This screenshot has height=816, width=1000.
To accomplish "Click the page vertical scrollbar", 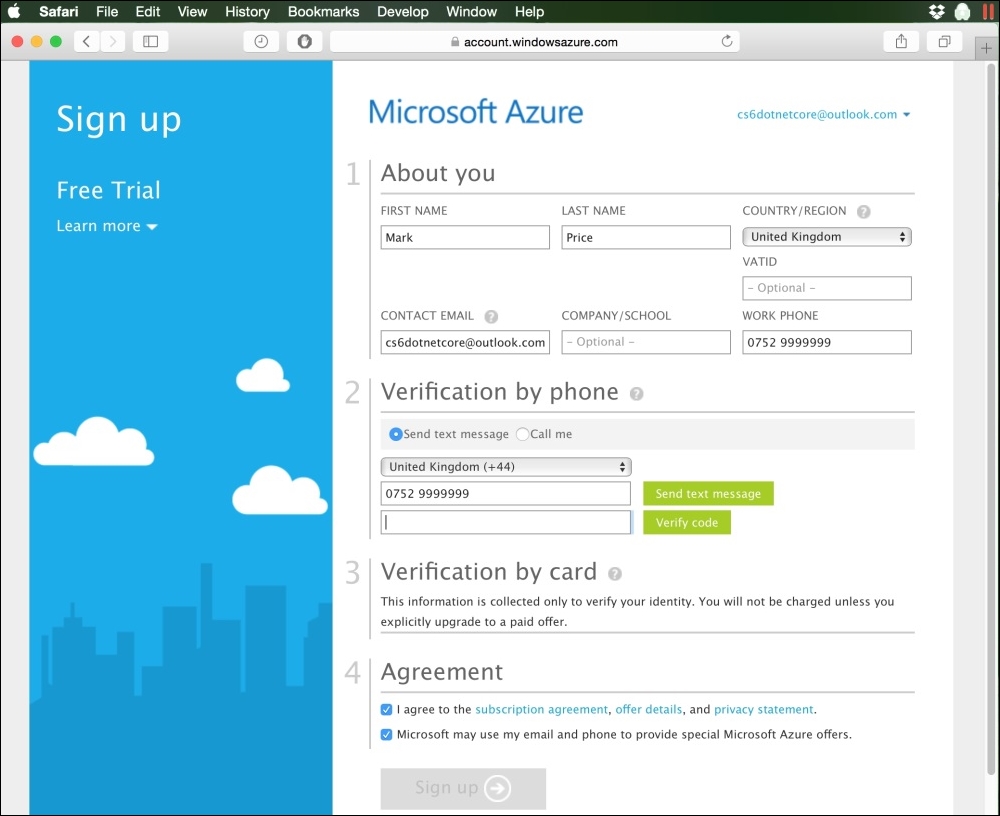I will (991, 421).
